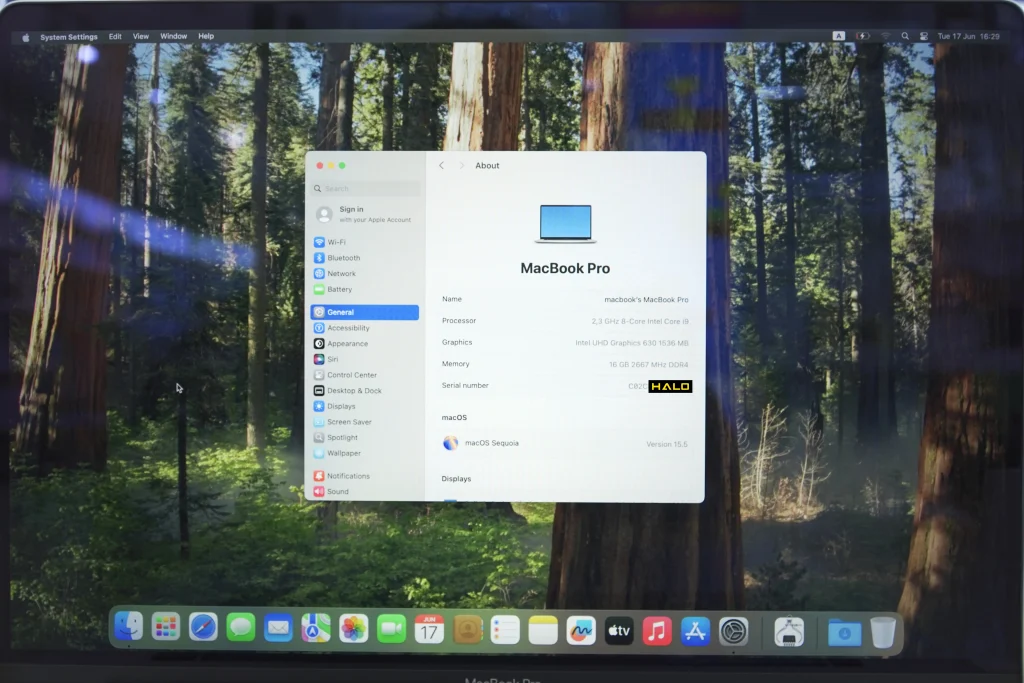Open Control Center from the menu bar
The height and width of the screenshot is (683, 1024).
click(923, 36)
